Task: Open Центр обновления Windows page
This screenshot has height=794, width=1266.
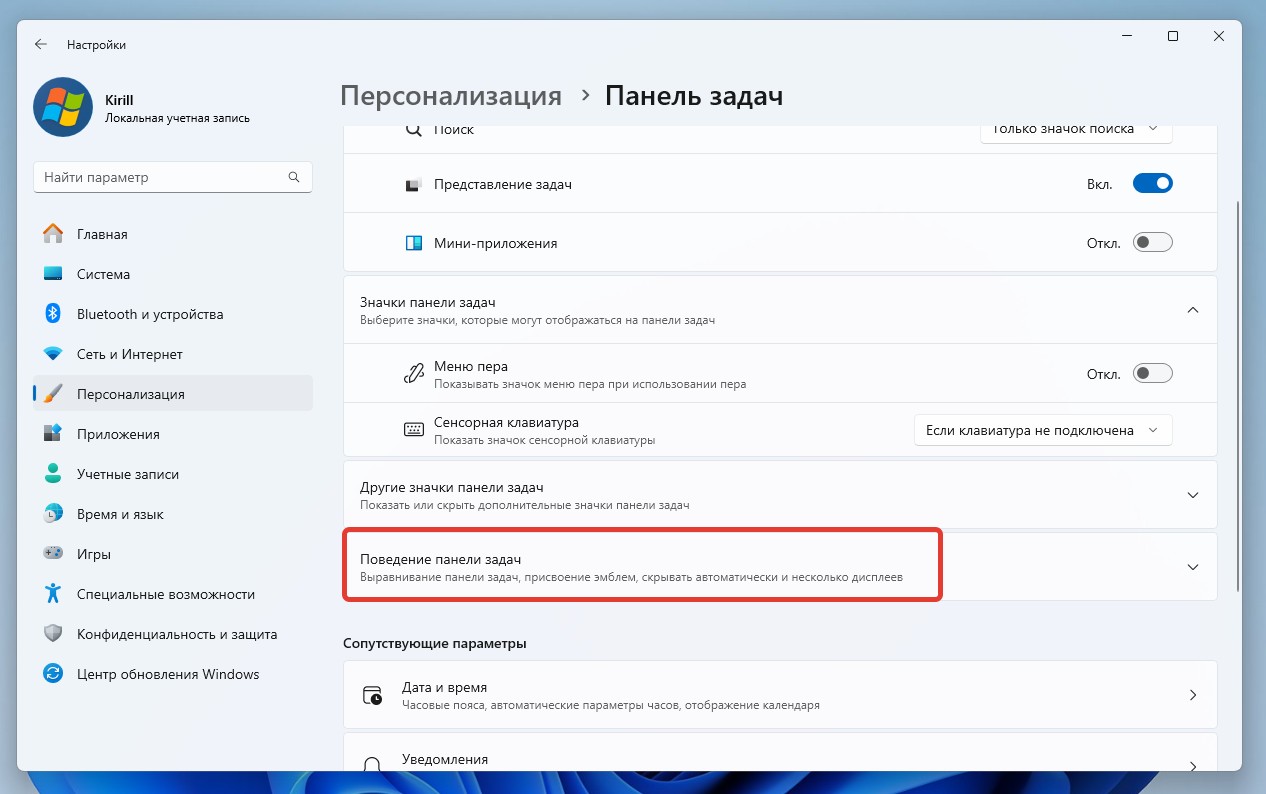Action: click(x=173, y=674)
